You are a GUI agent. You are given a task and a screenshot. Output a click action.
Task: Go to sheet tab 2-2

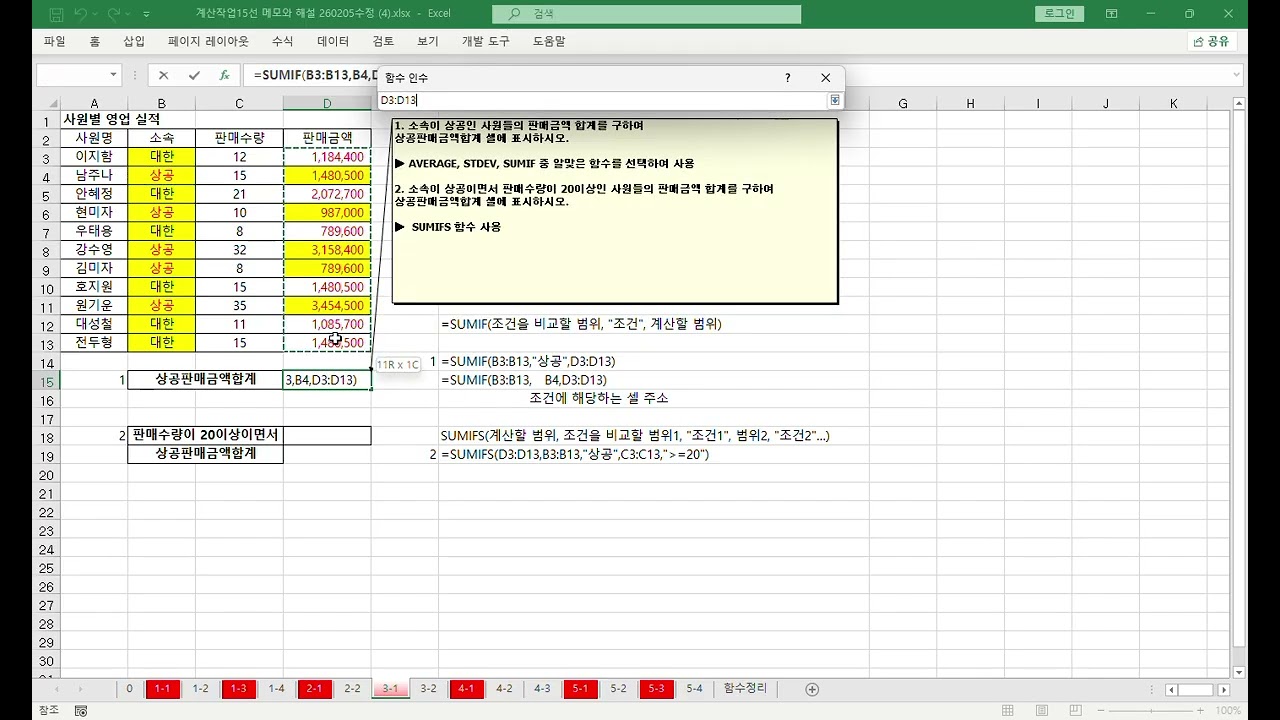[x=352, y=689]
